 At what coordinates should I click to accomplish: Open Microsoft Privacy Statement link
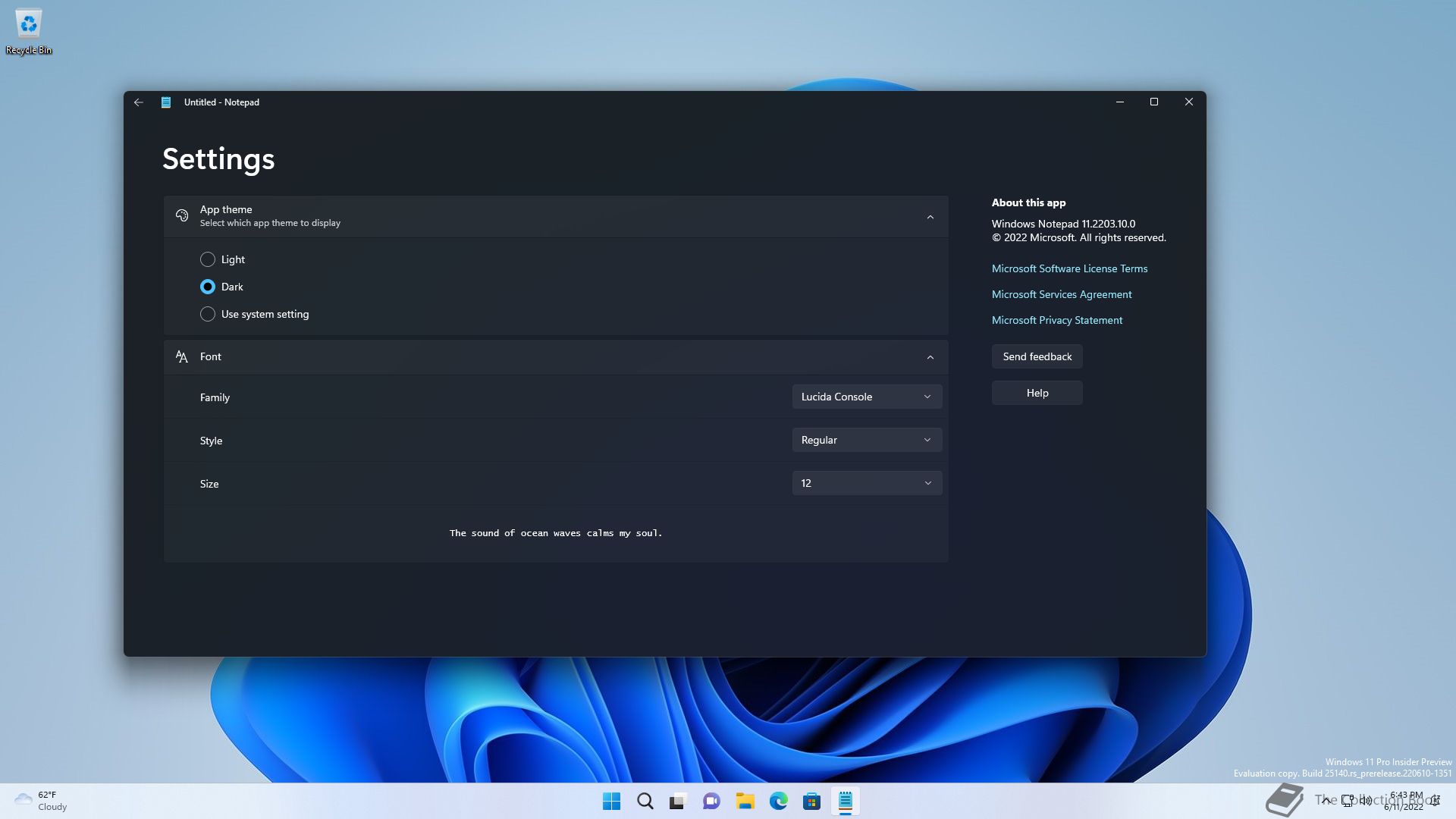[1057, 320]
